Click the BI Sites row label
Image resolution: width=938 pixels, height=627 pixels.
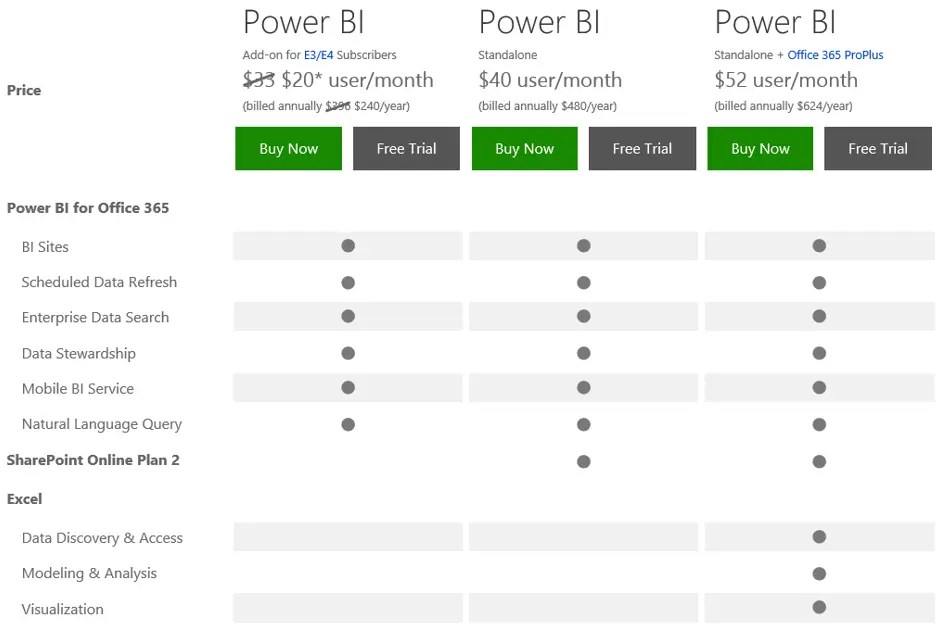pyautogui.click(x=45, y=247)
